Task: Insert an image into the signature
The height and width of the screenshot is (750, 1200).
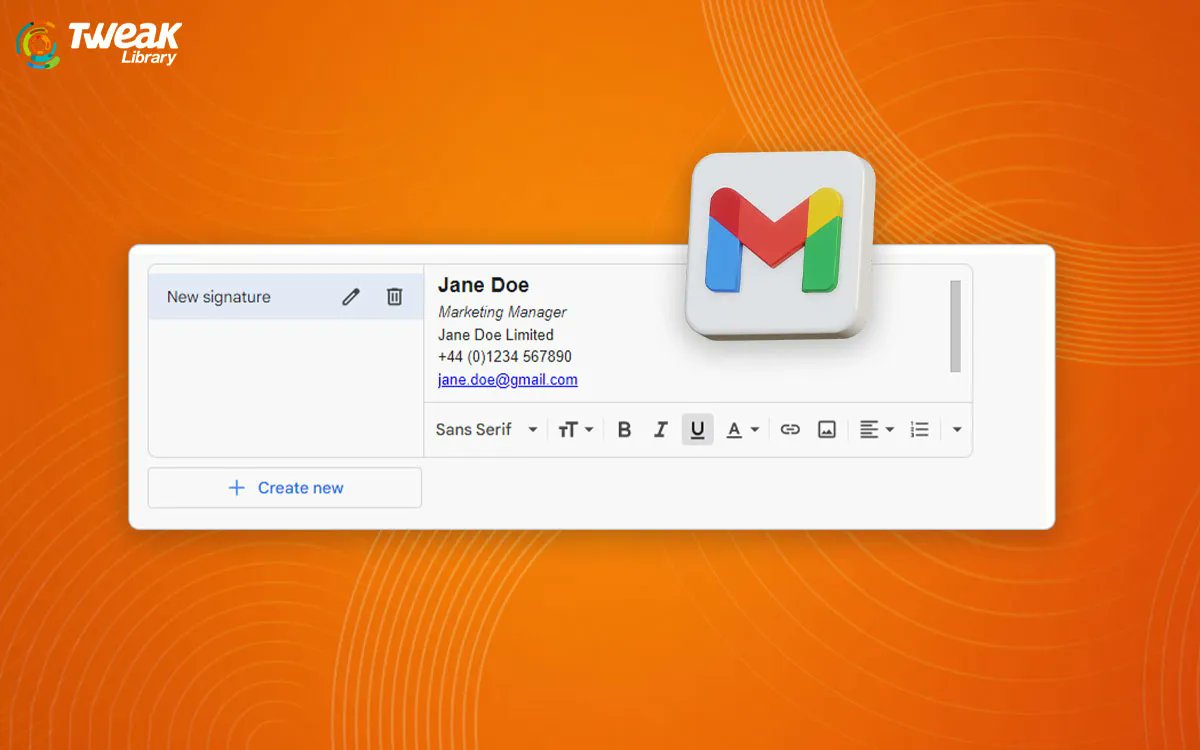Action: [x=827, y=429]
